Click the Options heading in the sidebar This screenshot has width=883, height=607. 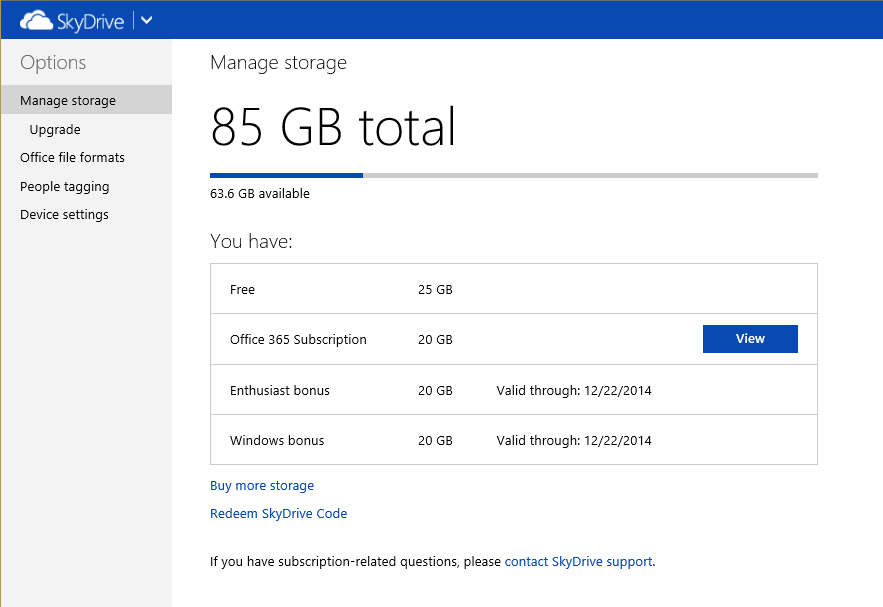click(x=53, y=63)
